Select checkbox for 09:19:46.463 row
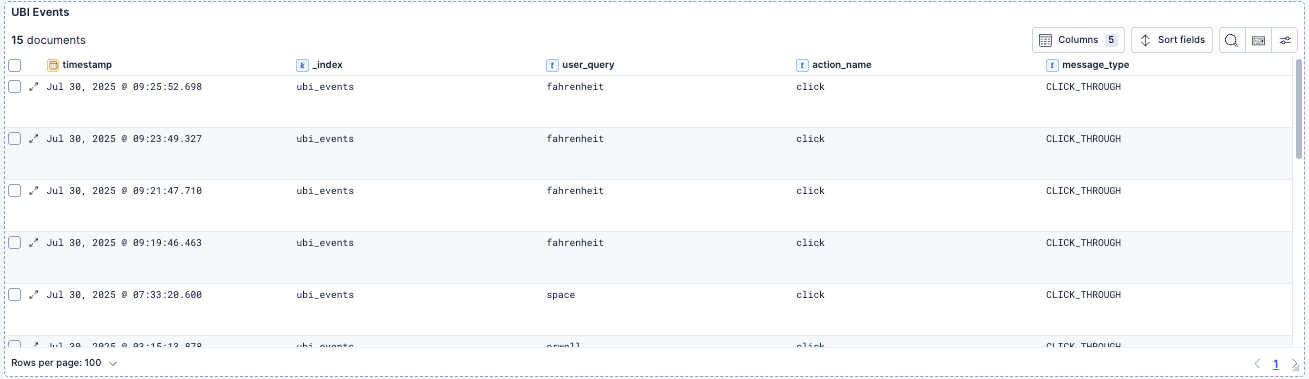The height and width of the screenshot is (379, 1309). 15,243
